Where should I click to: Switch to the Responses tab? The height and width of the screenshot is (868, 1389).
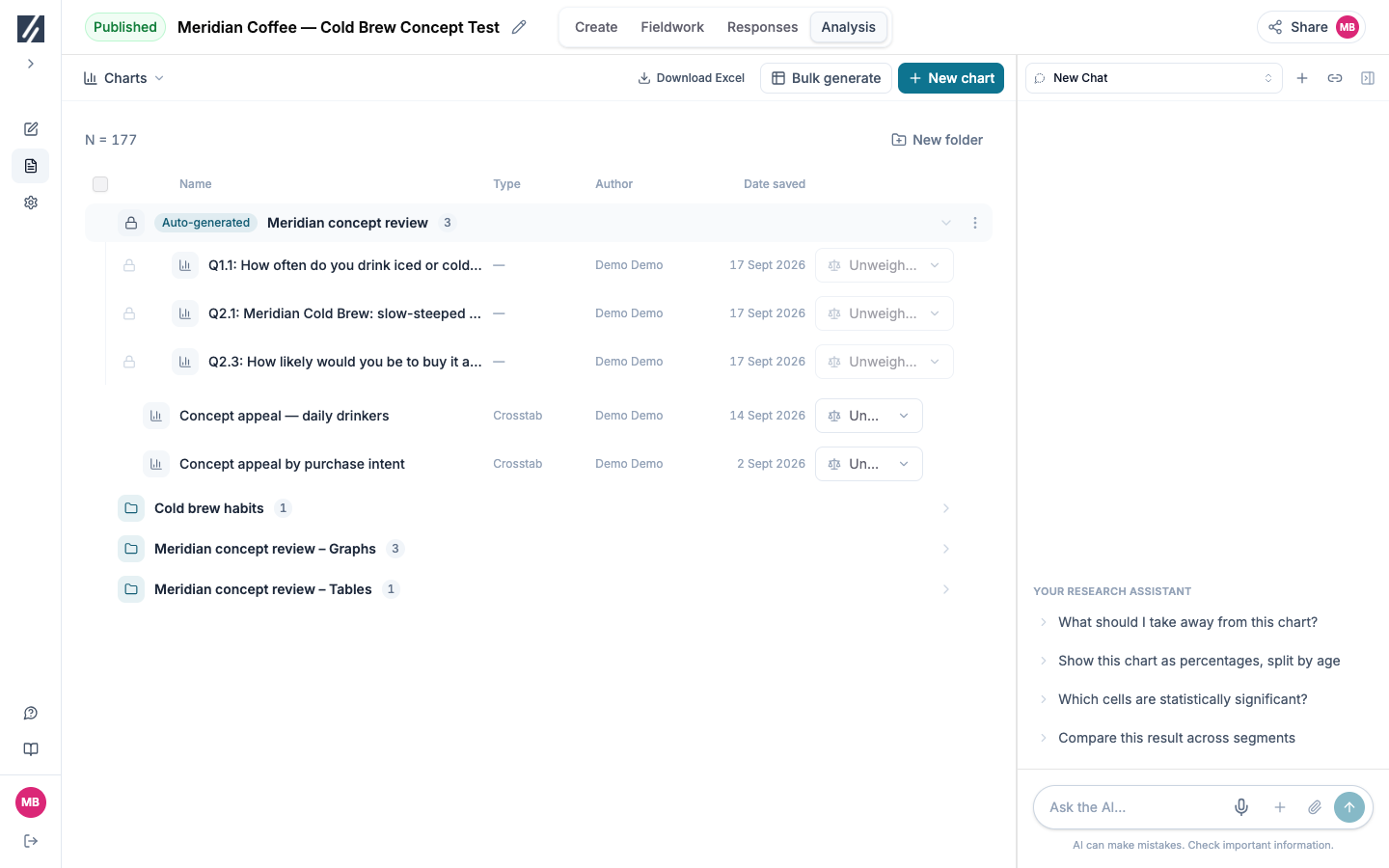pos(762,27)
